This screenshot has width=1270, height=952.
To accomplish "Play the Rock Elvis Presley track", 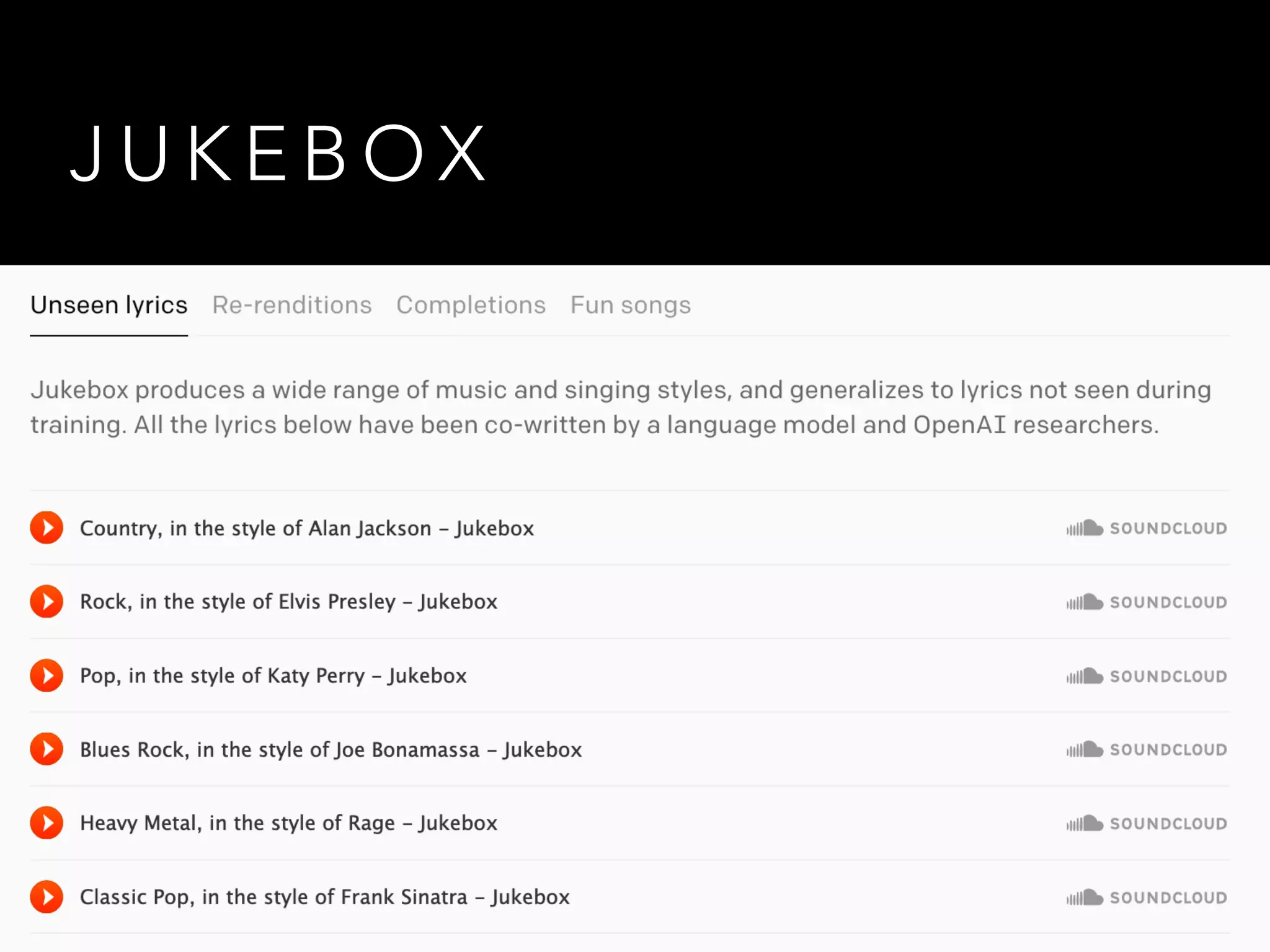I will [47, 602].
